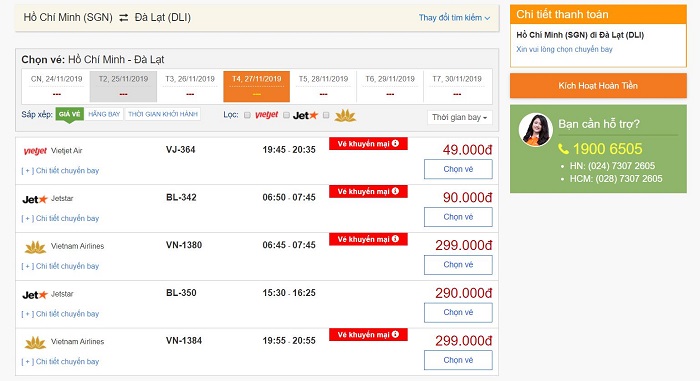Select date tab T3, 26/11/2019
The image size is (700, 381).
[x=190, y=86]
